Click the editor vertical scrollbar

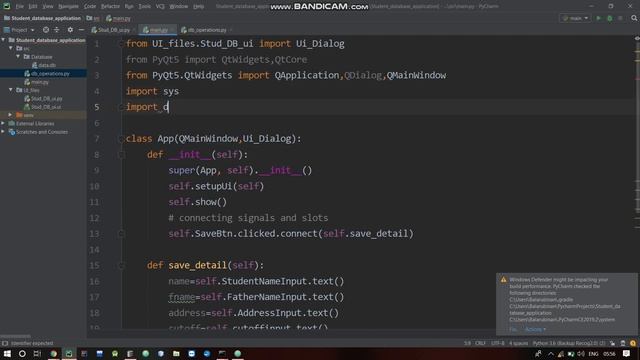(637, 184)
